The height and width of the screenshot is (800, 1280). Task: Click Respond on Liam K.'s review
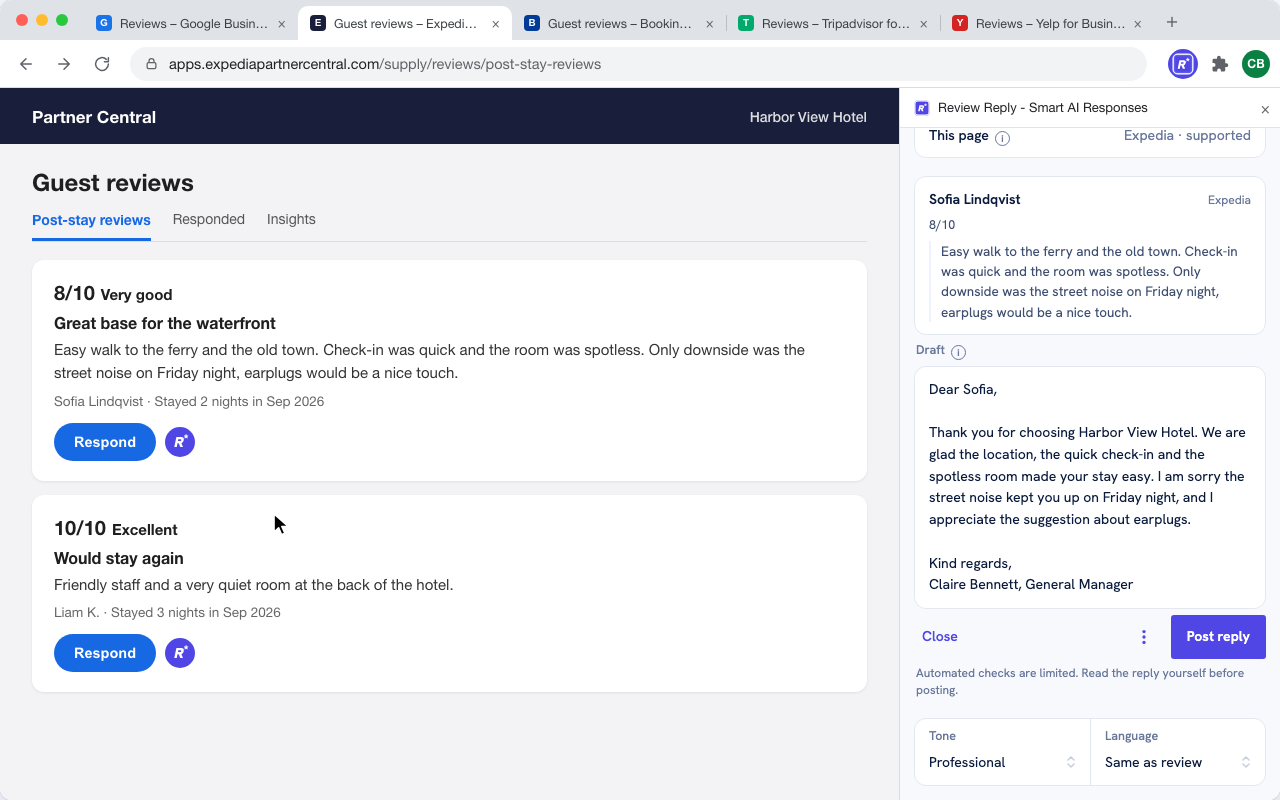[x=105, y=653]
